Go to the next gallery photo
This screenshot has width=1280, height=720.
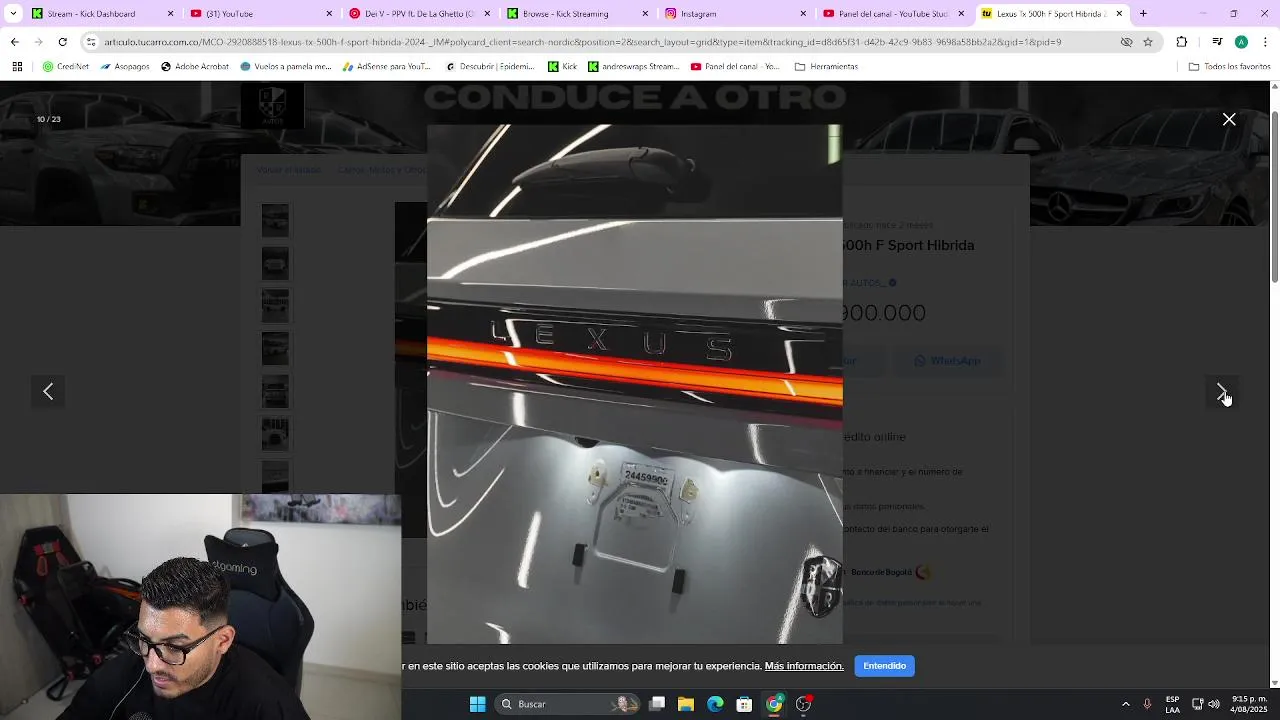1222,392
